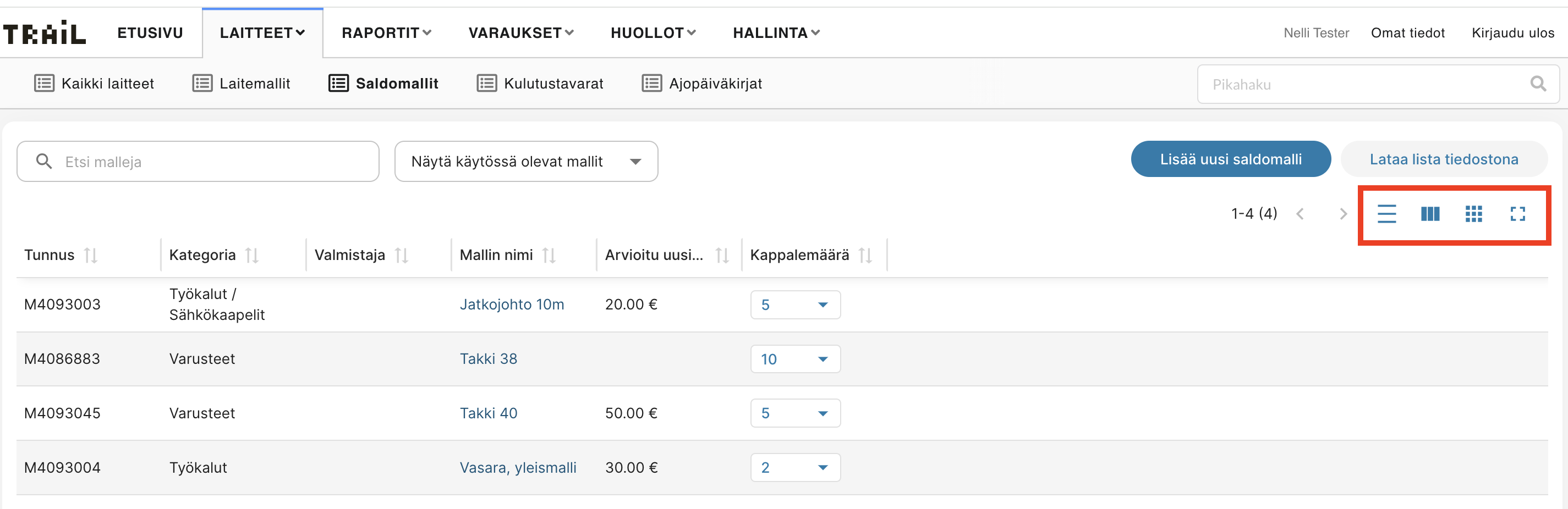Toggle fullscreen table view icon
The height and width of the screenshot is (509, 1568).
coord(1517,214)
